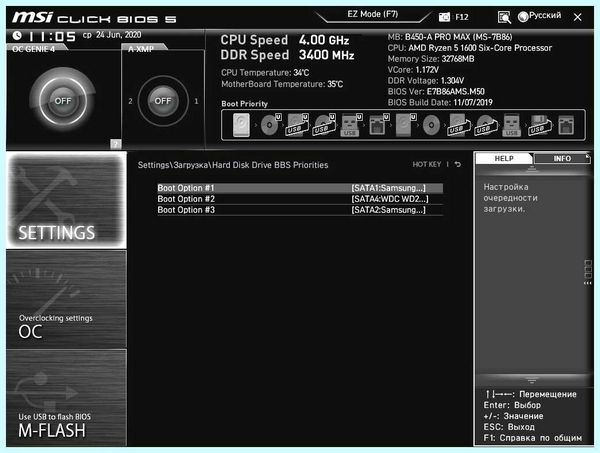
Task: Click the BIOS Build Date: 11/07/2019 text
Action: click(x=440, y=102)
